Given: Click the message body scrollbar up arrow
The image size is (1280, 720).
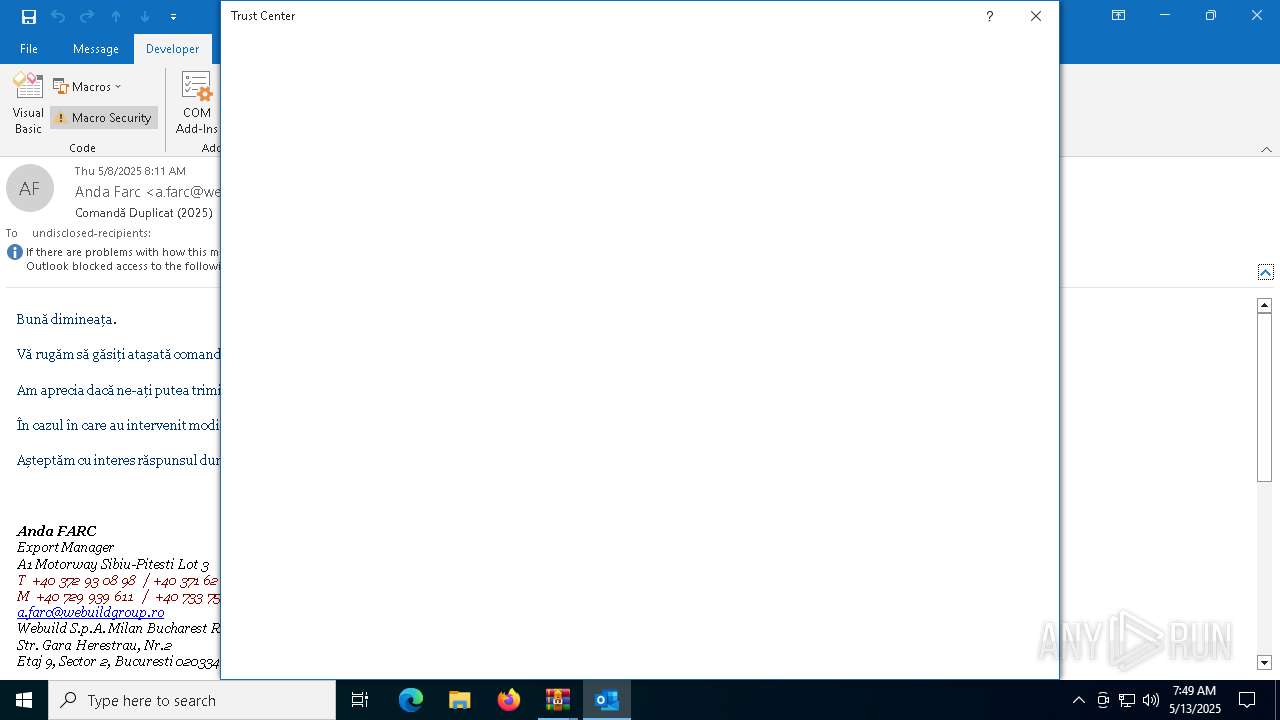Looking at the screenshot, I should pos(1264,305).
